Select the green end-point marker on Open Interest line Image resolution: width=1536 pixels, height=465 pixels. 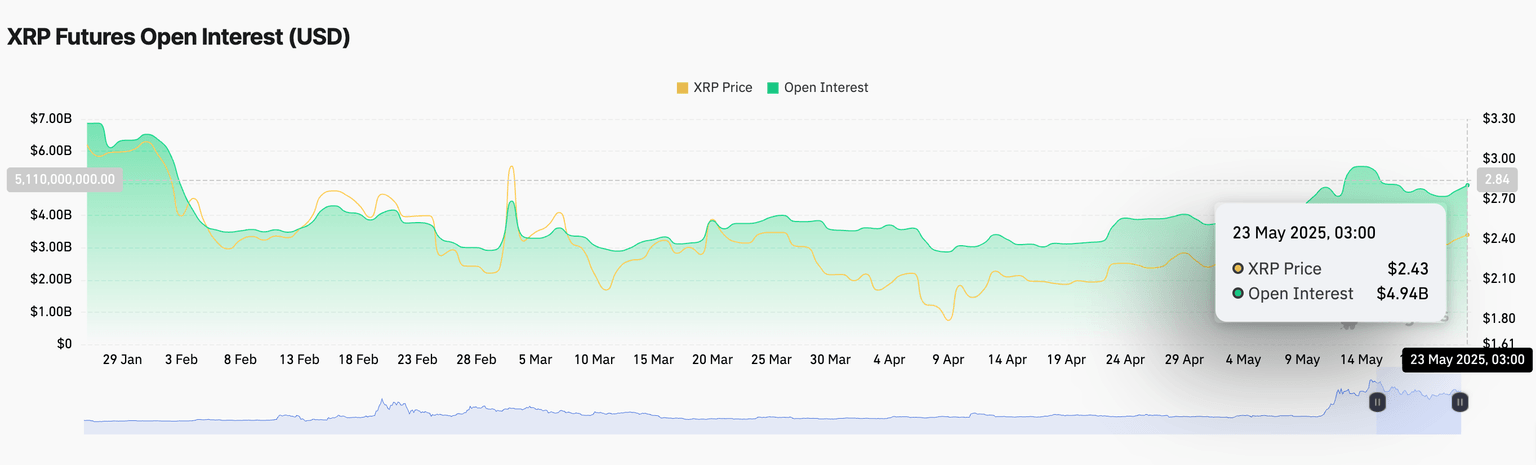[1467, 184]
